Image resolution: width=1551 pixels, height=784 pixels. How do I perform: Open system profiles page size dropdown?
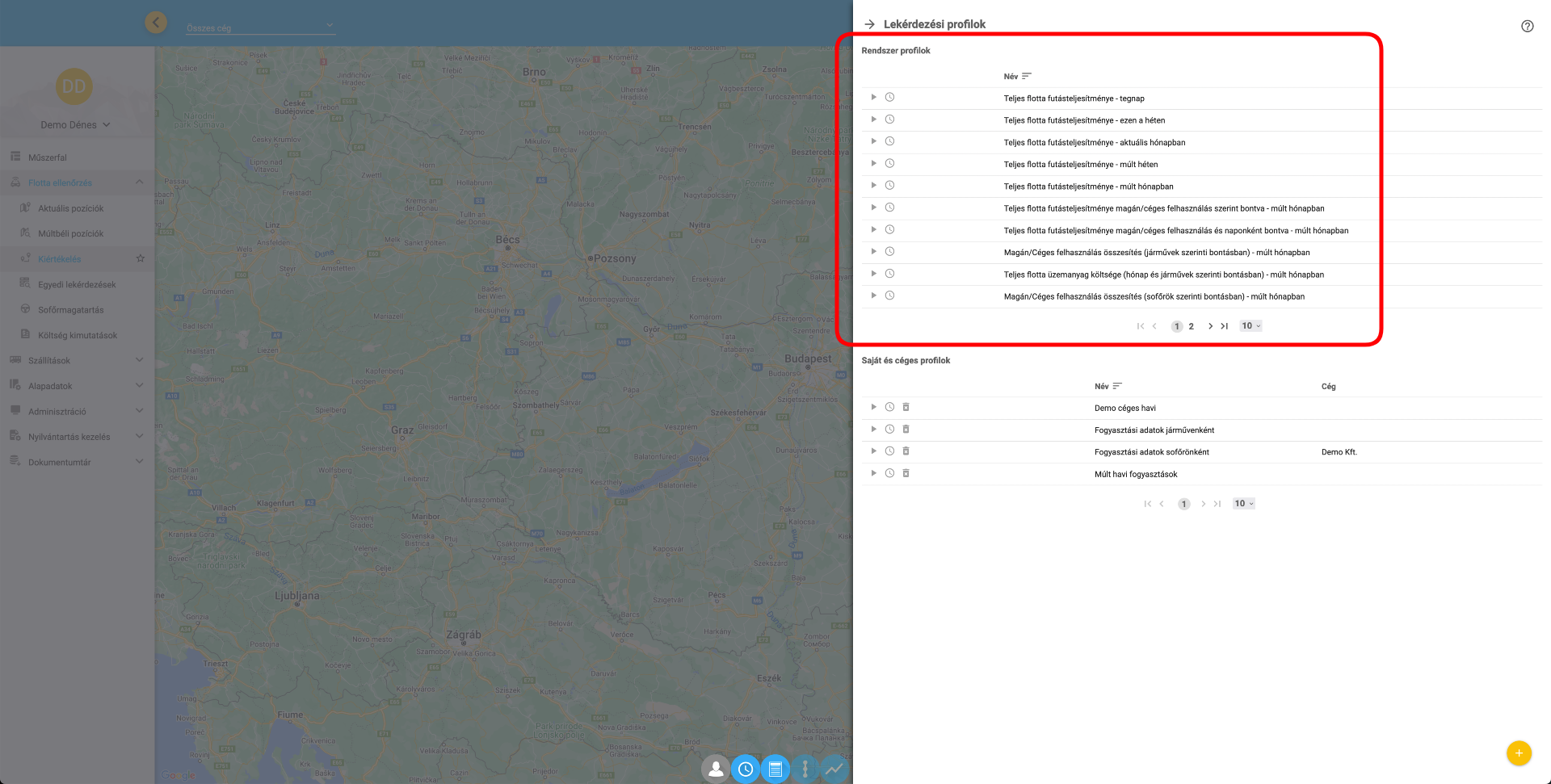click(x=1250, y=326)
